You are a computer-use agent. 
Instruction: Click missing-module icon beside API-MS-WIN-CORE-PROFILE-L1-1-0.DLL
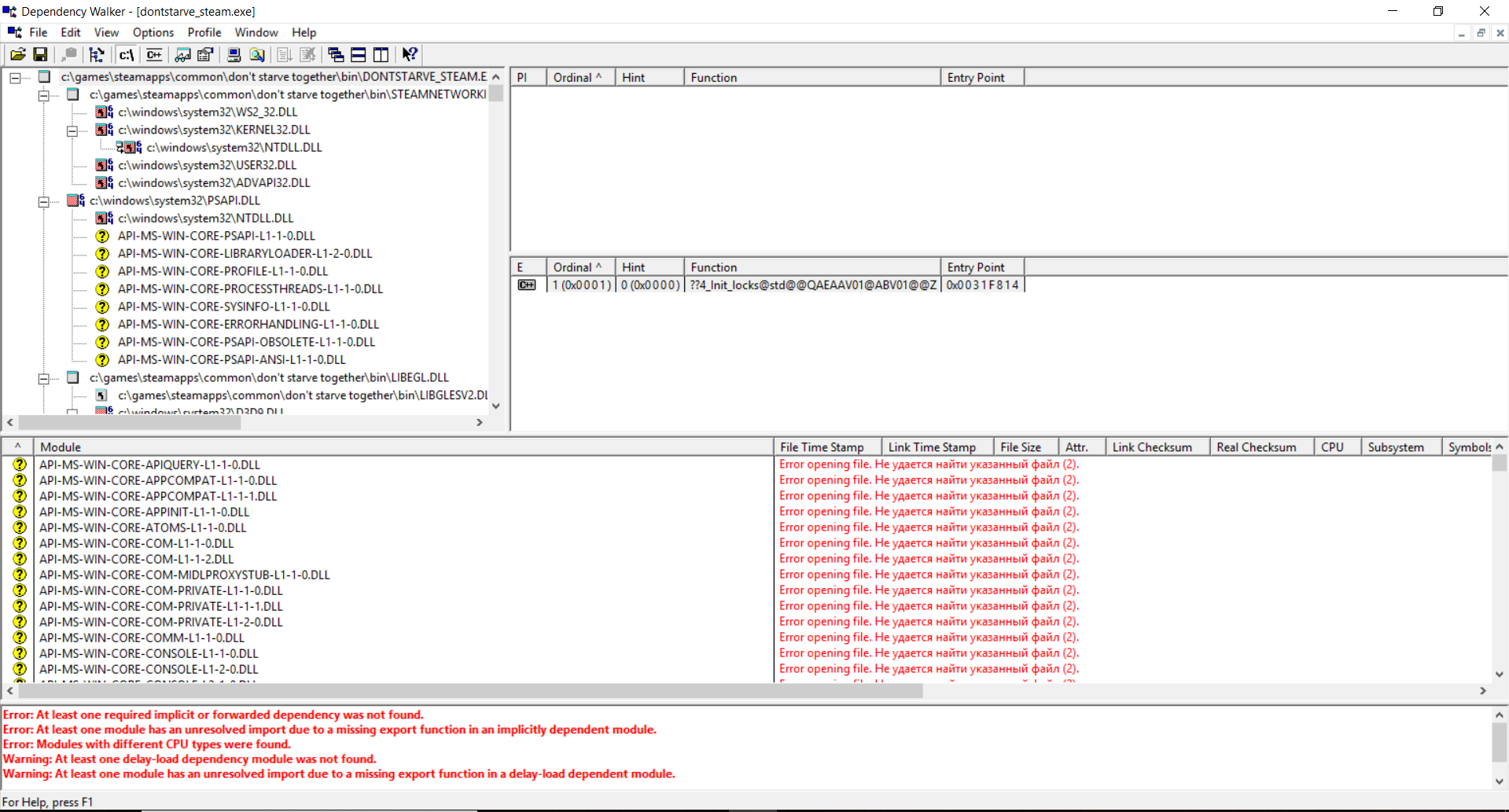tap(102, 271)
